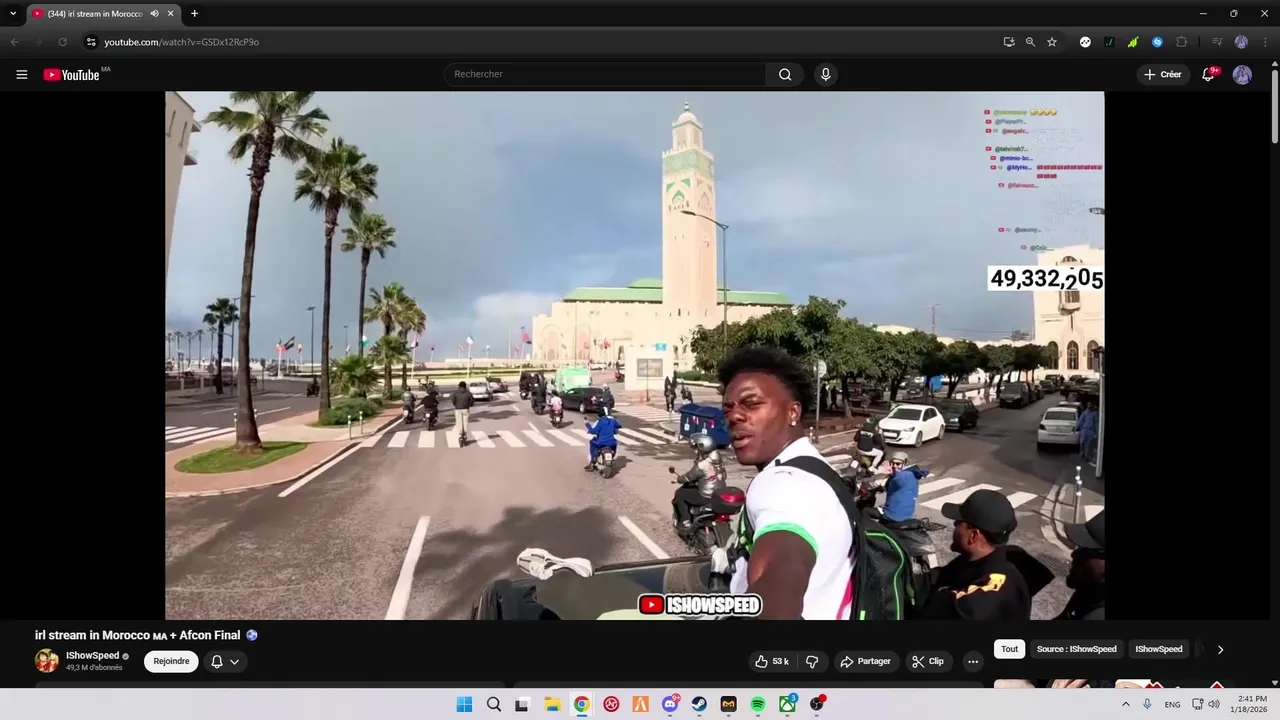1280x720 pixels.
Task: Open the zoom magnifier in address bar
Action: [x=1030, y=42]
